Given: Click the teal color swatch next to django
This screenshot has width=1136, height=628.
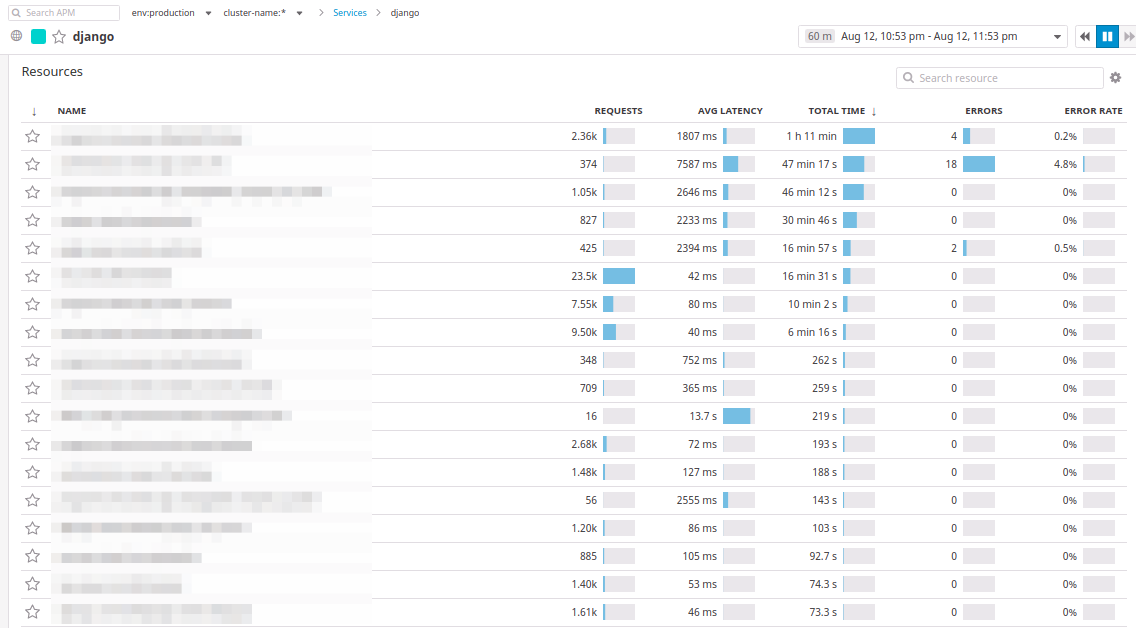Looking at the screenshot, I should (38, 36).
